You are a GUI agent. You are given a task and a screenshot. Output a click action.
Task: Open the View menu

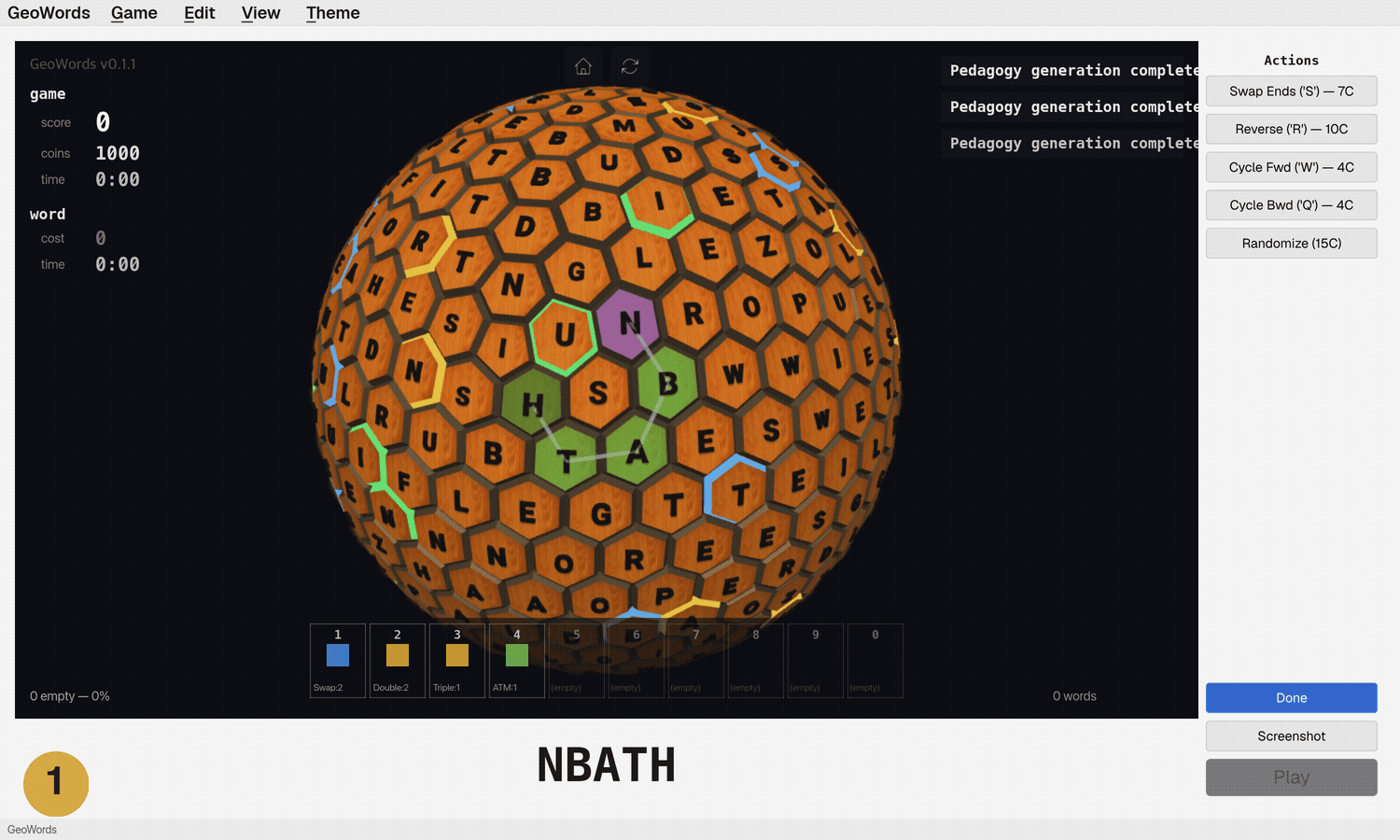(x=260, y=13)
